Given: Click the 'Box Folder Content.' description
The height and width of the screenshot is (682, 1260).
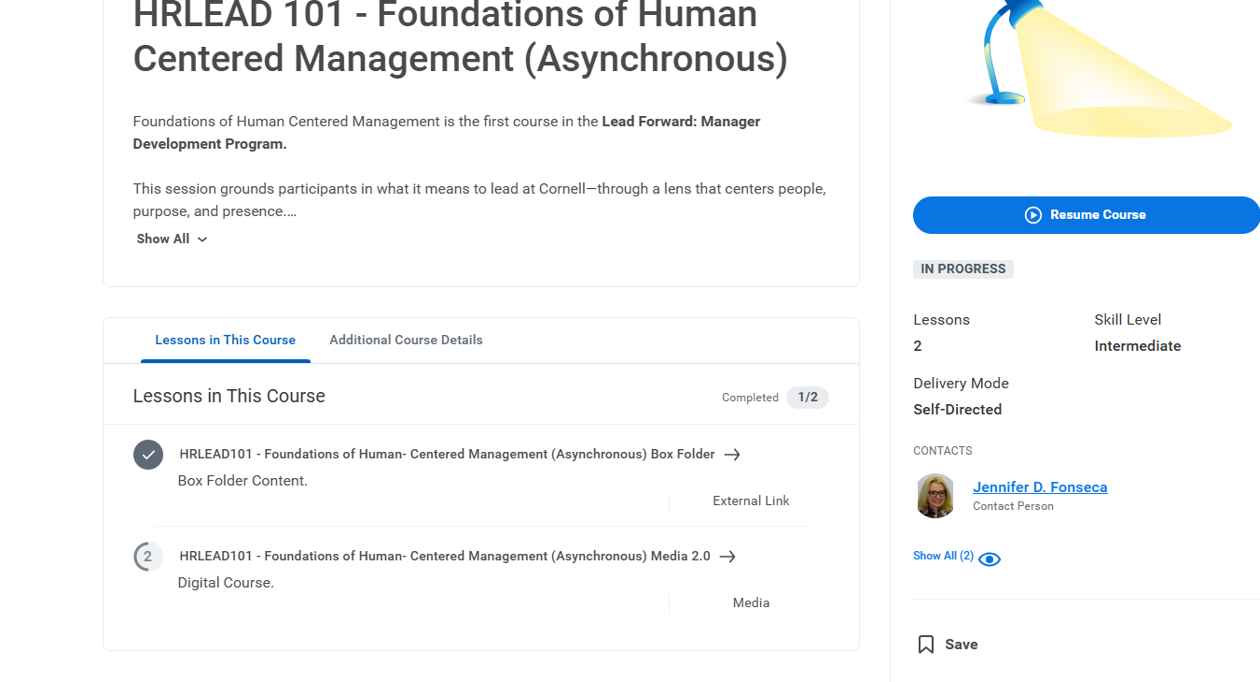Looking at the screenshot, I should point(243,481).
